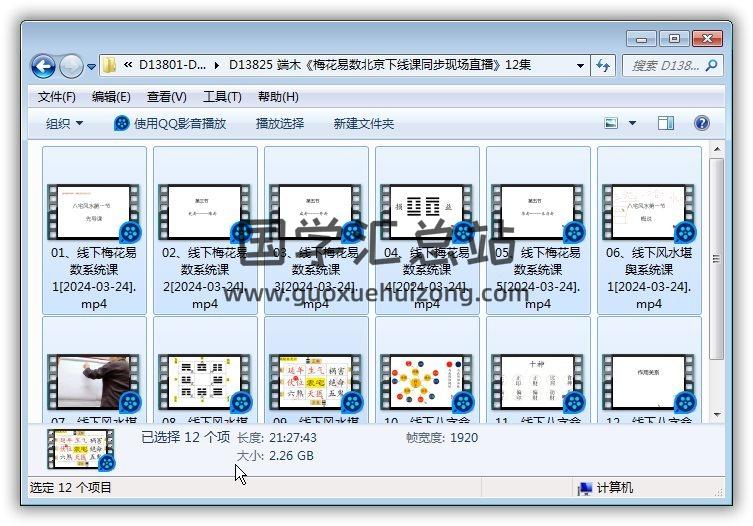This screenshot has width=753, height=526.
Task: Toggle the preview pane icon
Action: coord(666,123)
